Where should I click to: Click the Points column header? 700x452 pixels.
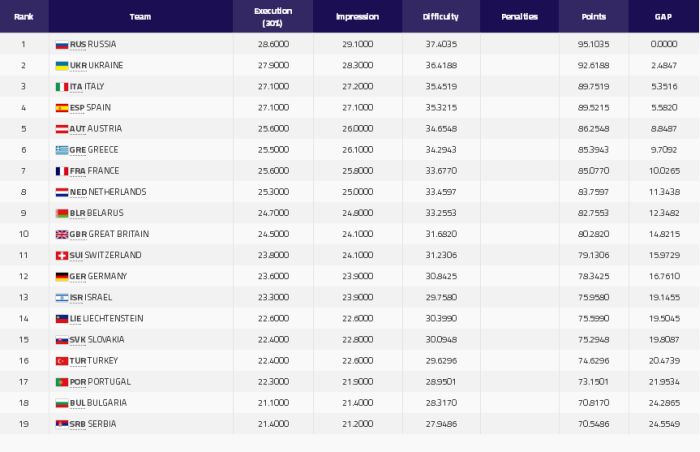point(595,17)
